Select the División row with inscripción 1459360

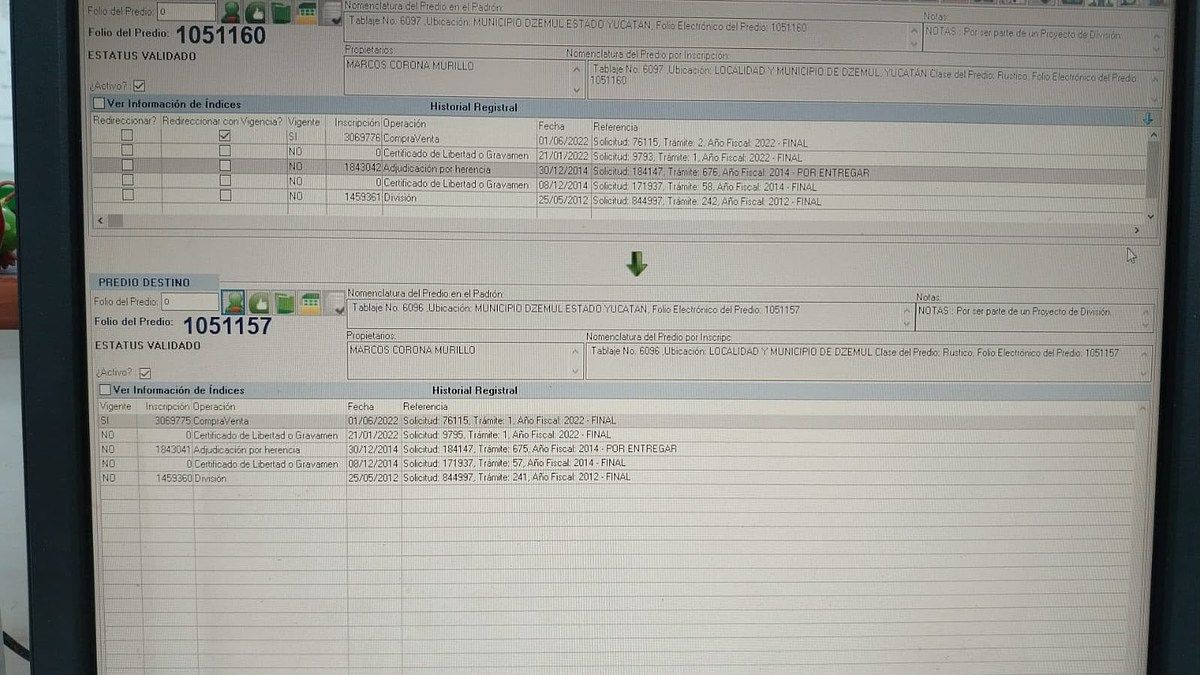point(617,478)
